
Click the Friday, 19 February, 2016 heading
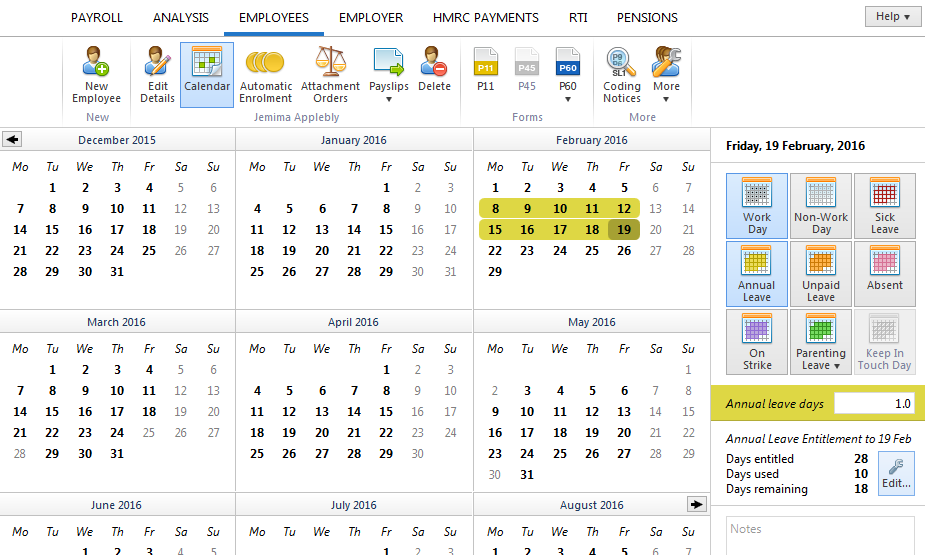click(795, 146)
